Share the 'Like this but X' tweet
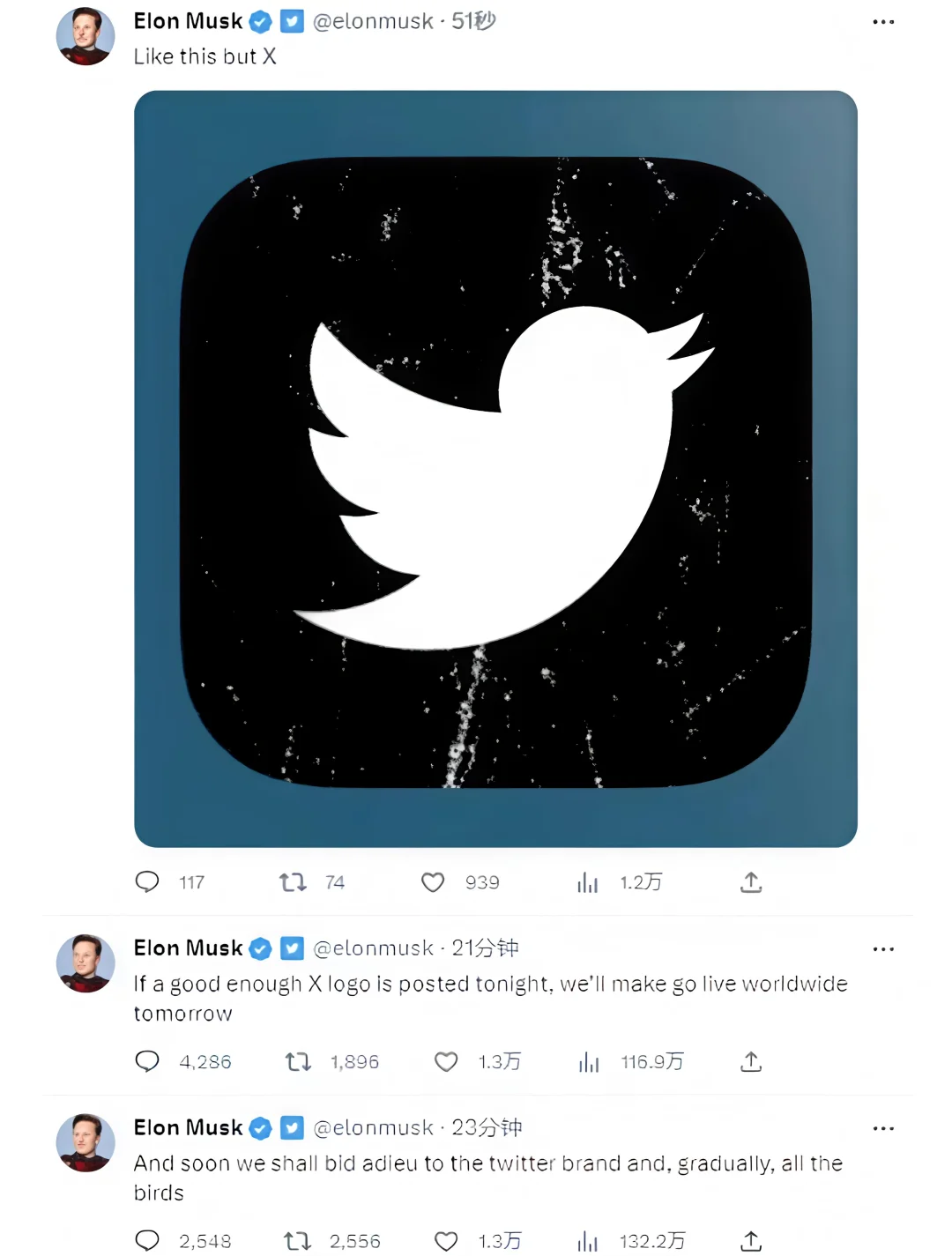Image resolution: width=952 pixels, height=1256 pixels. (751, 881)
